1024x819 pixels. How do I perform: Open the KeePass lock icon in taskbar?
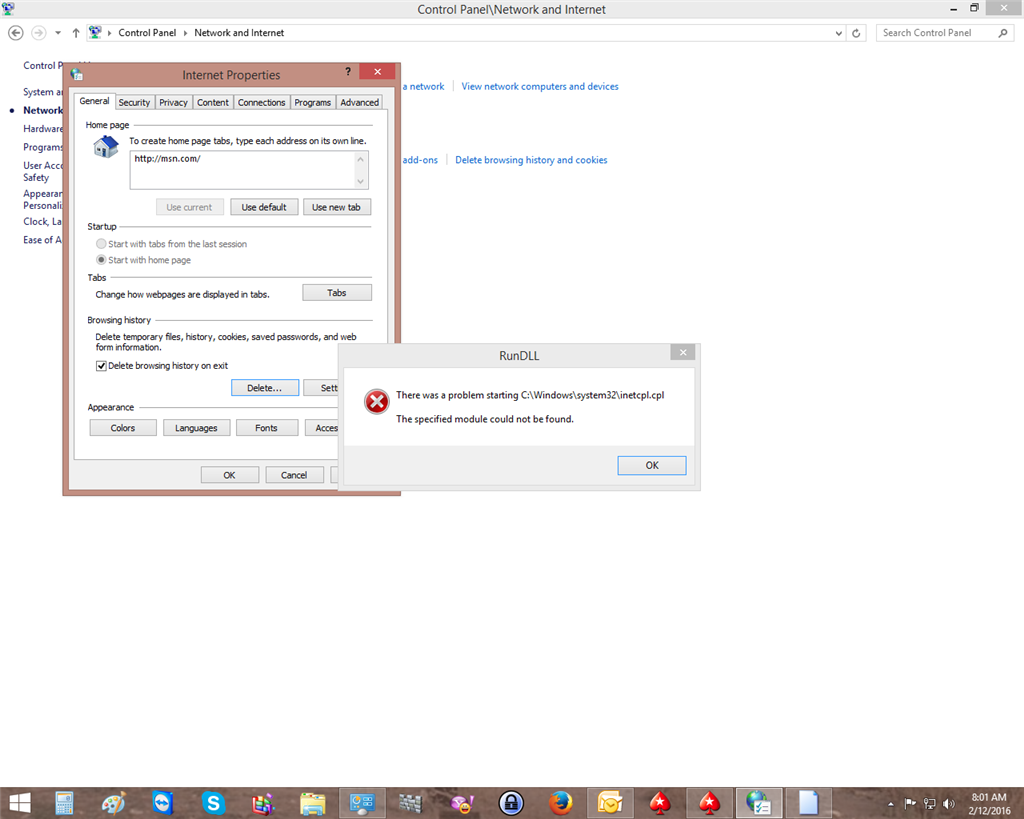pos(510,803)
